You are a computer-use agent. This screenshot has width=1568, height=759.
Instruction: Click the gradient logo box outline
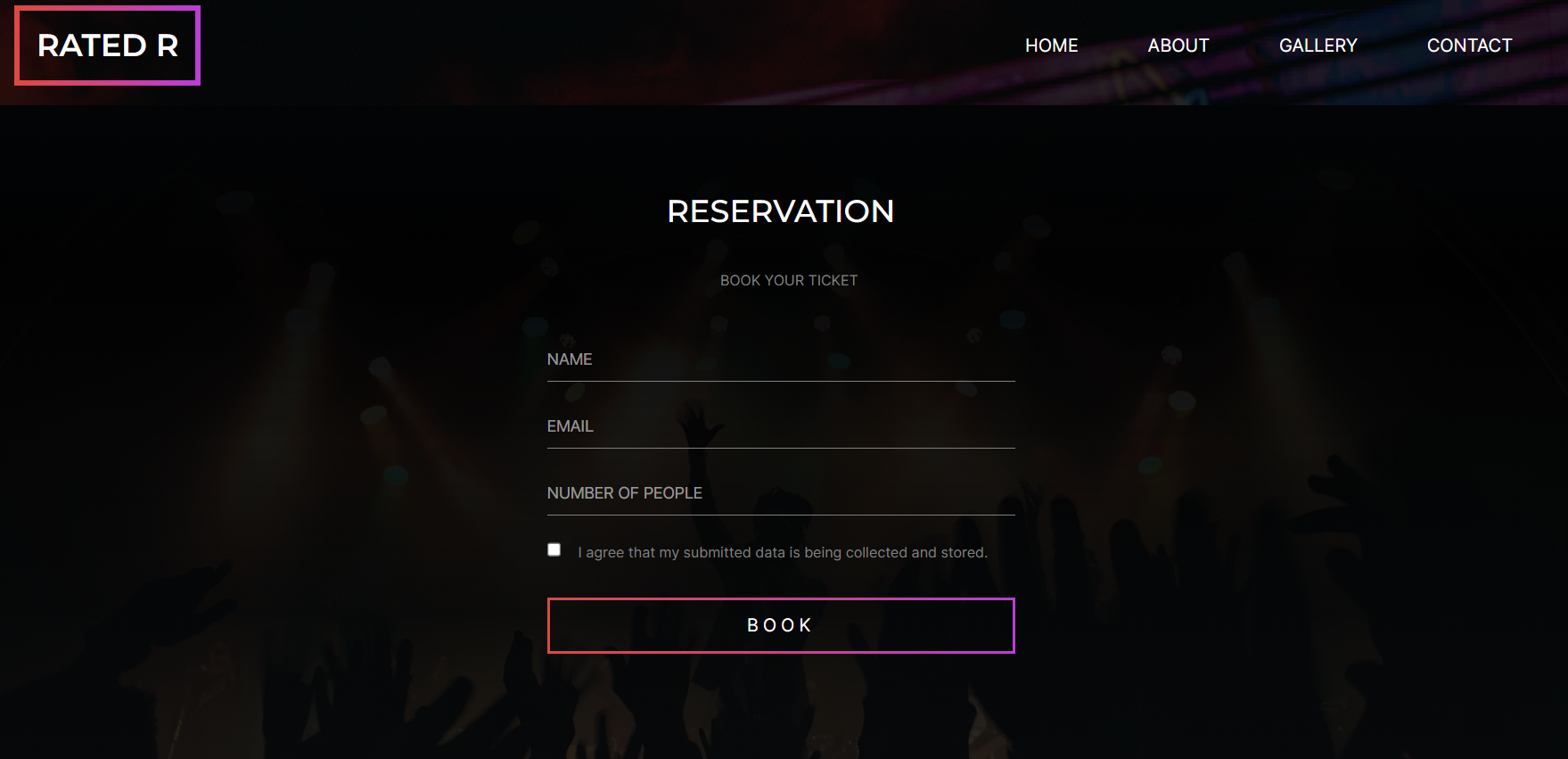coord(106,7)
